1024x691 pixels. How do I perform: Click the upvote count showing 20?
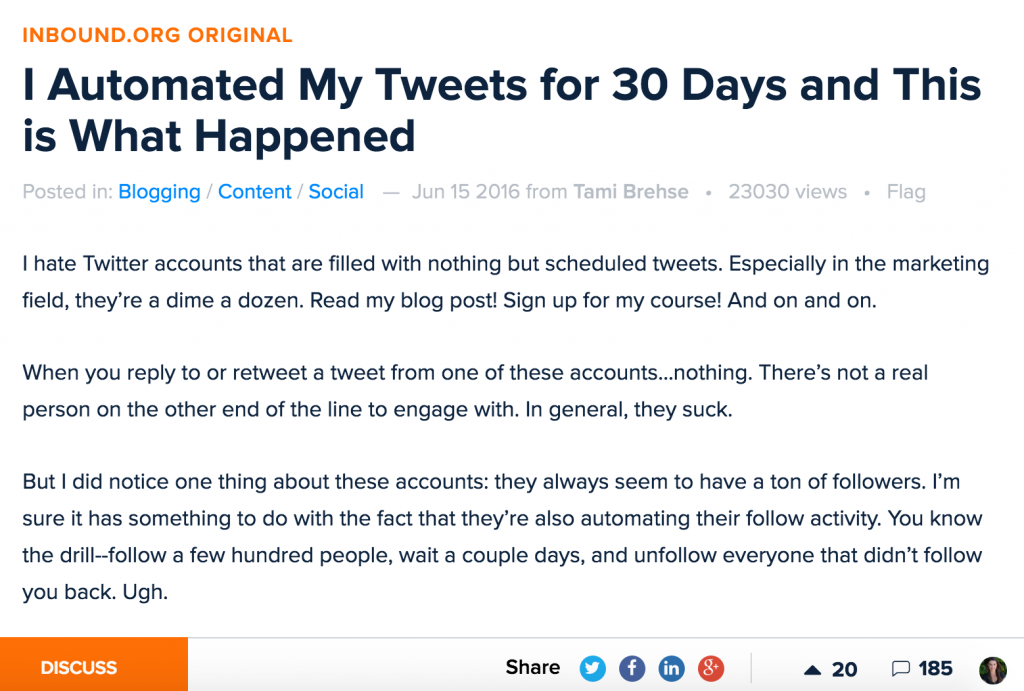click(845, 668)
